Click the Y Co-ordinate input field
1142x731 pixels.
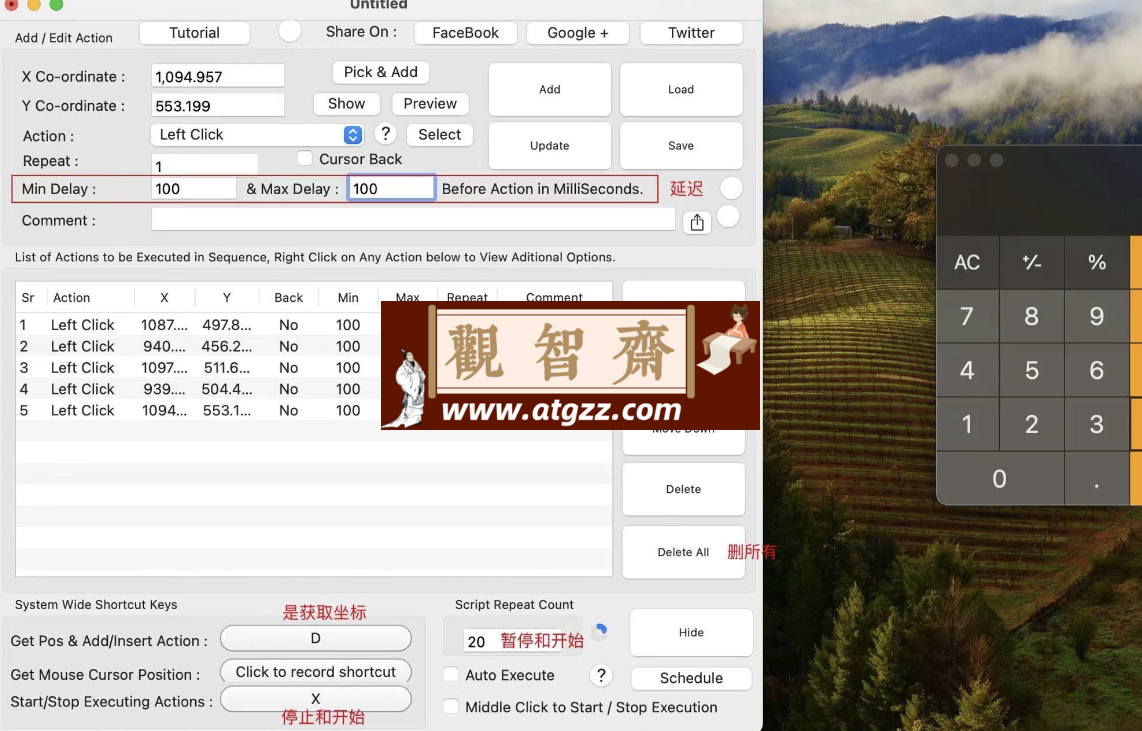tap(218, 106)
